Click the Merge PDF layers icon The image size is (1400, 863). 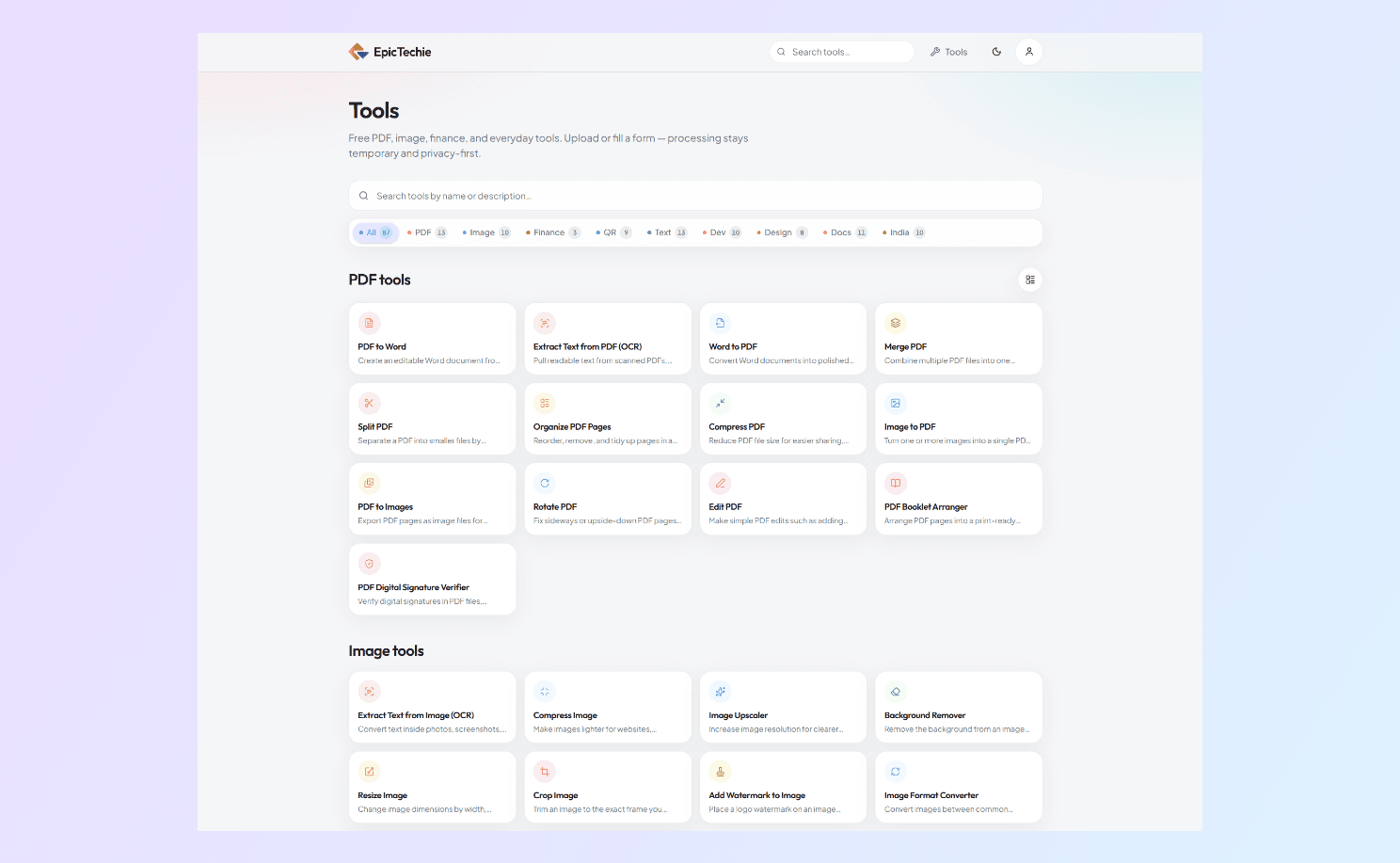point(896,323)
